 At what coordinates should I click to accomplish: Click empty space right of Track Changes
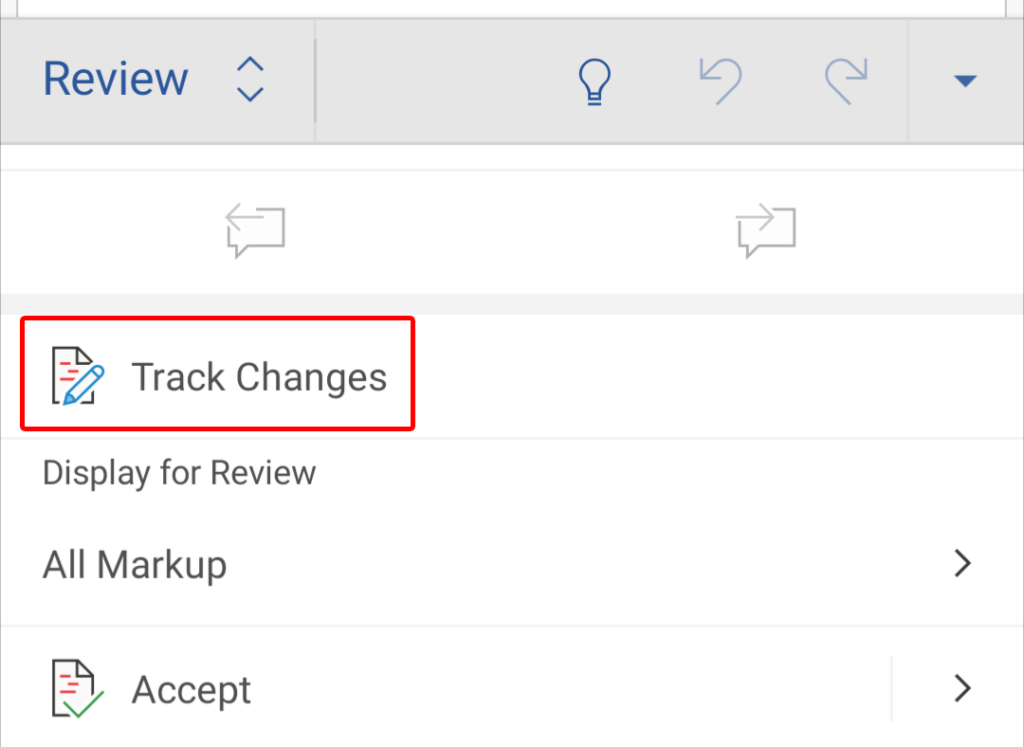(700, 377)
